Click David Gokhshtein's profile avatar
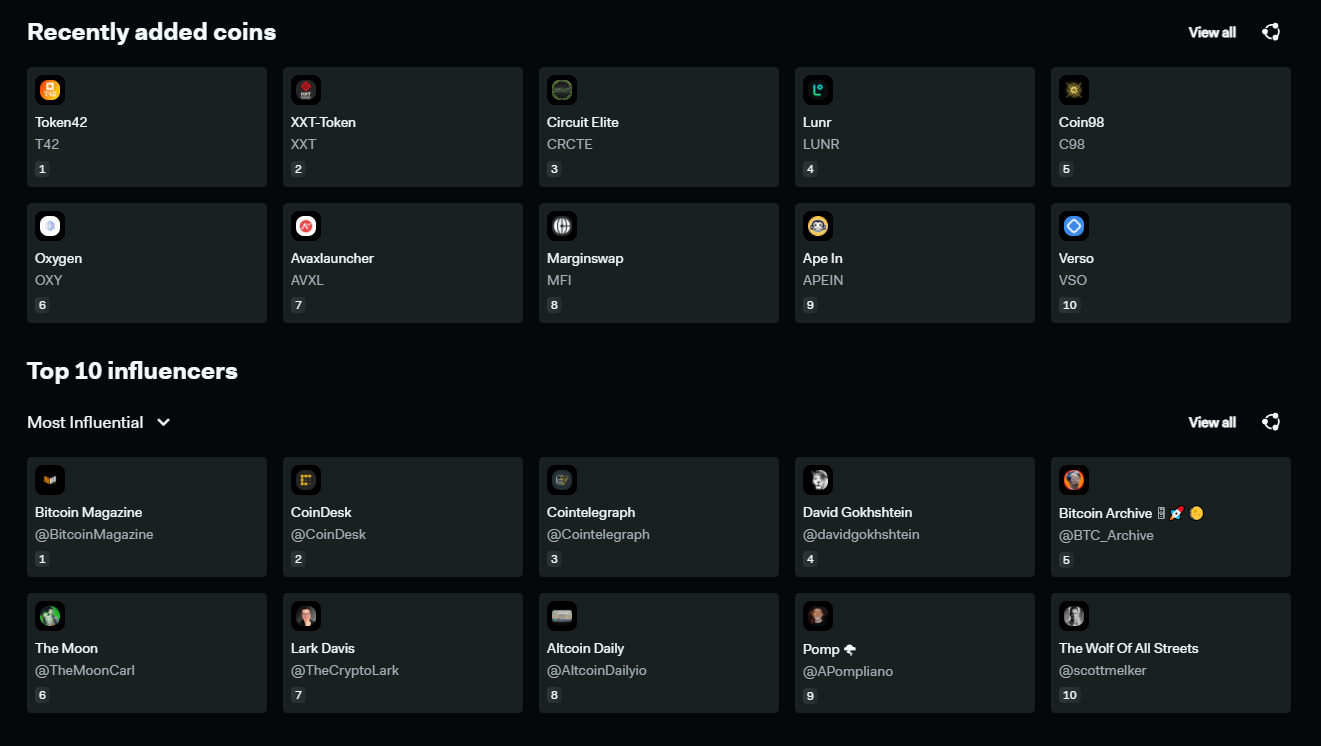The width and height of the screenshot is (1321, 746). coord(818,480)
